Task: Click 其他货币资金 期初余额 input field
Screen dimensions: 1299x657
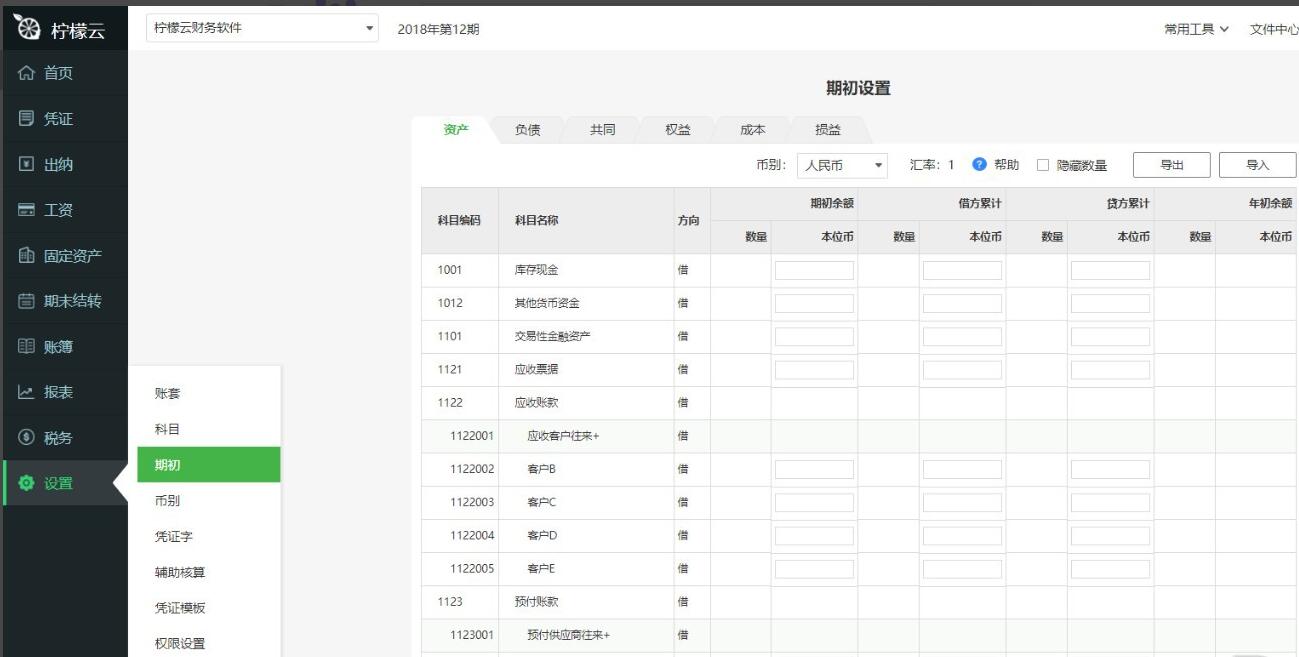Action: tap(814, 303)
